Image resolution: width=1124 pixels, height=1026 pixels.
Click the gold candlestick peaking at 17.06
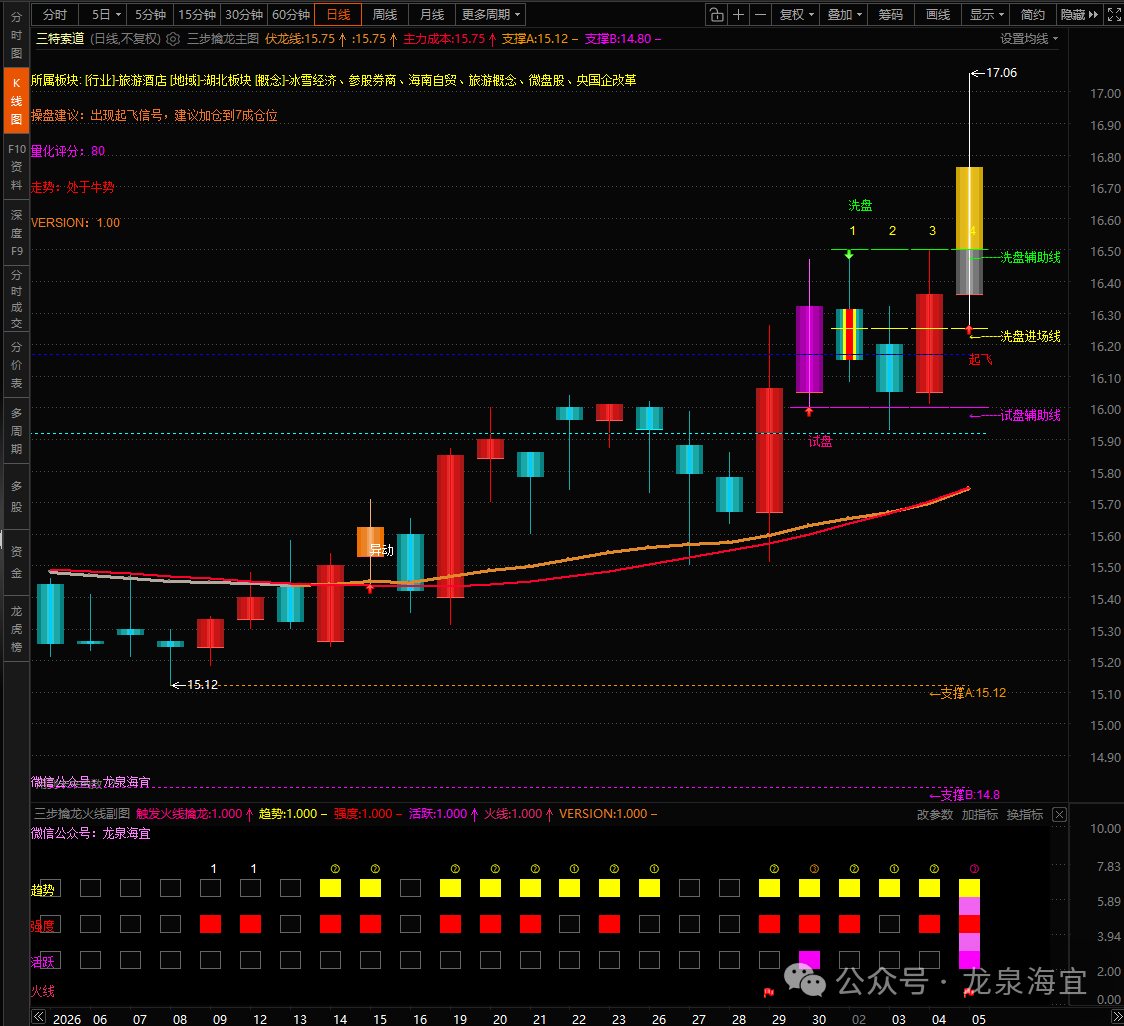coord(969,208)
